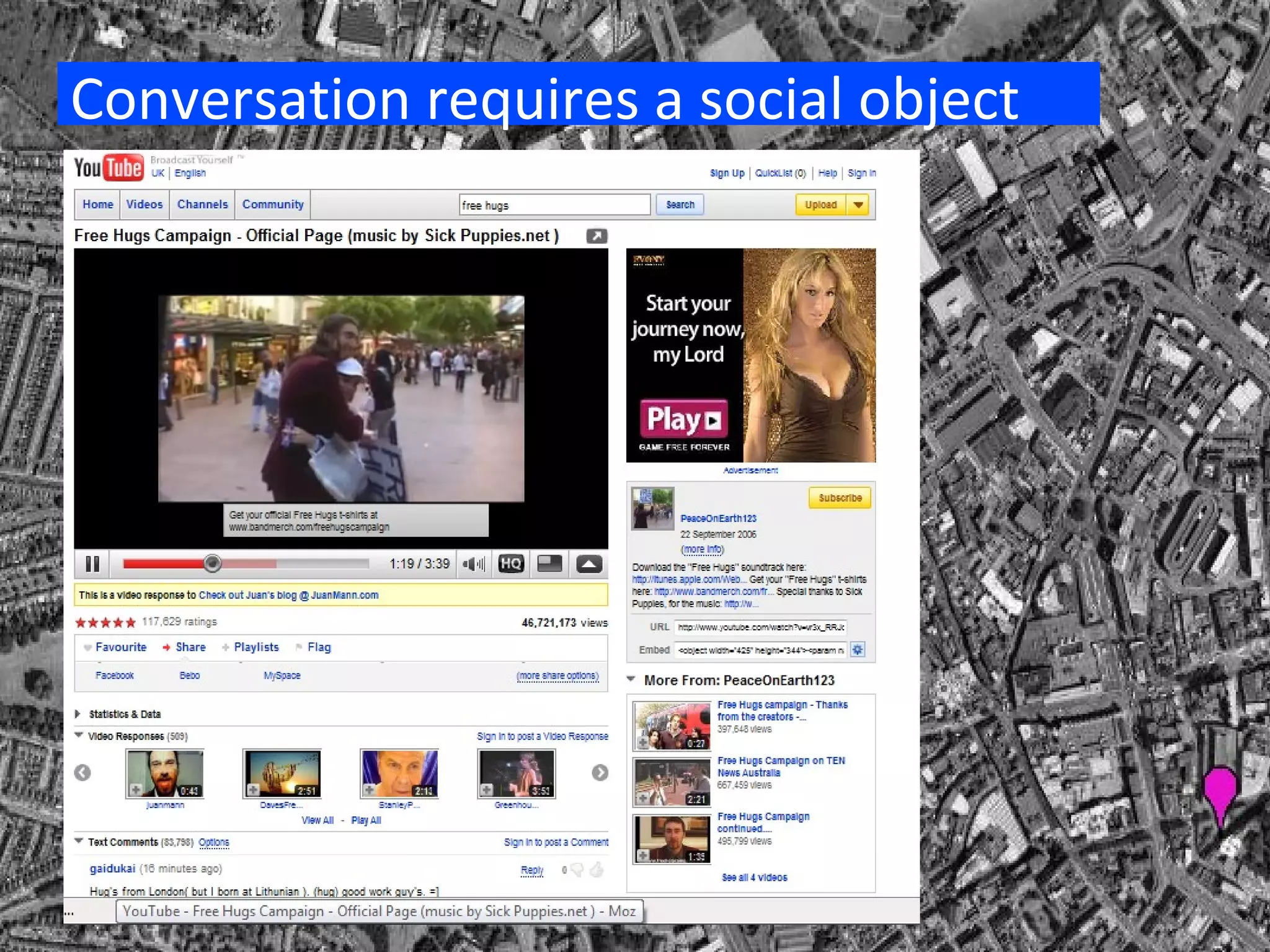Open Free Hugs Campaign on TEN News video

pyautogui.click(x=781, y=767)
